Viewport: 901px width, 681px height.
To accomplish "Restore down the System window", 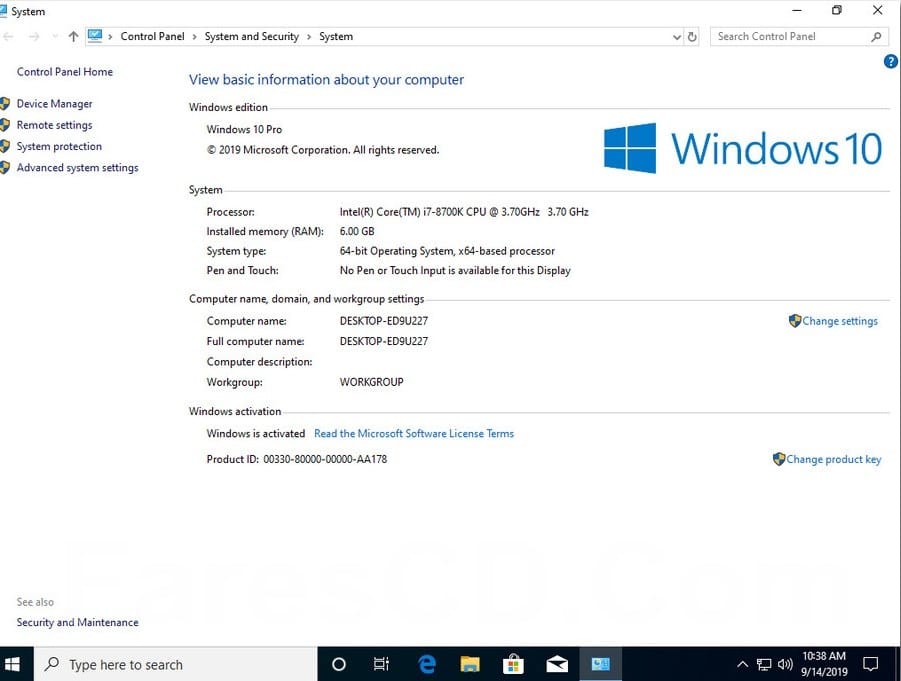I will click(837, 10).
